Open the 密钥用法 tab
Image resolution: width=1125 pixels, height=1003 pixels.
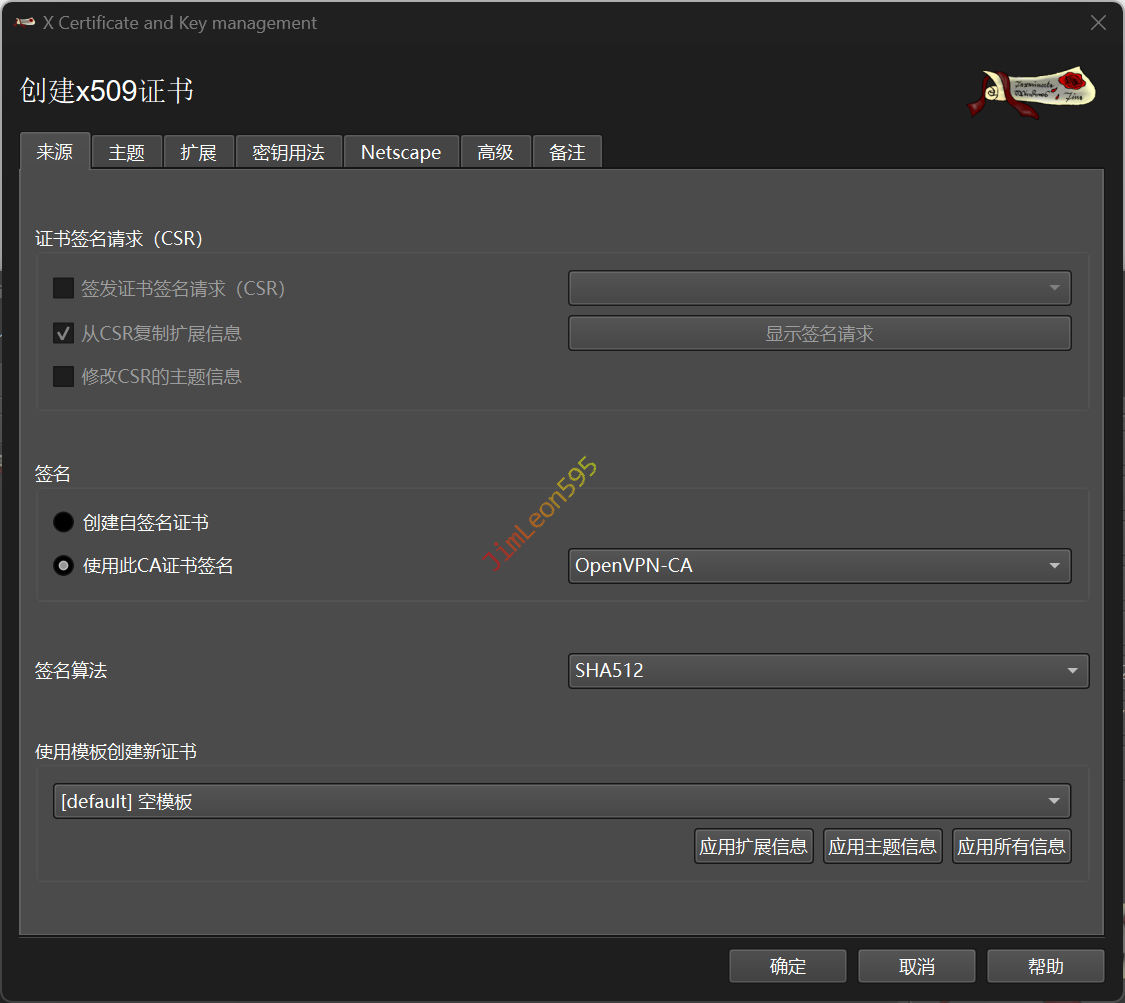(288, 153)
